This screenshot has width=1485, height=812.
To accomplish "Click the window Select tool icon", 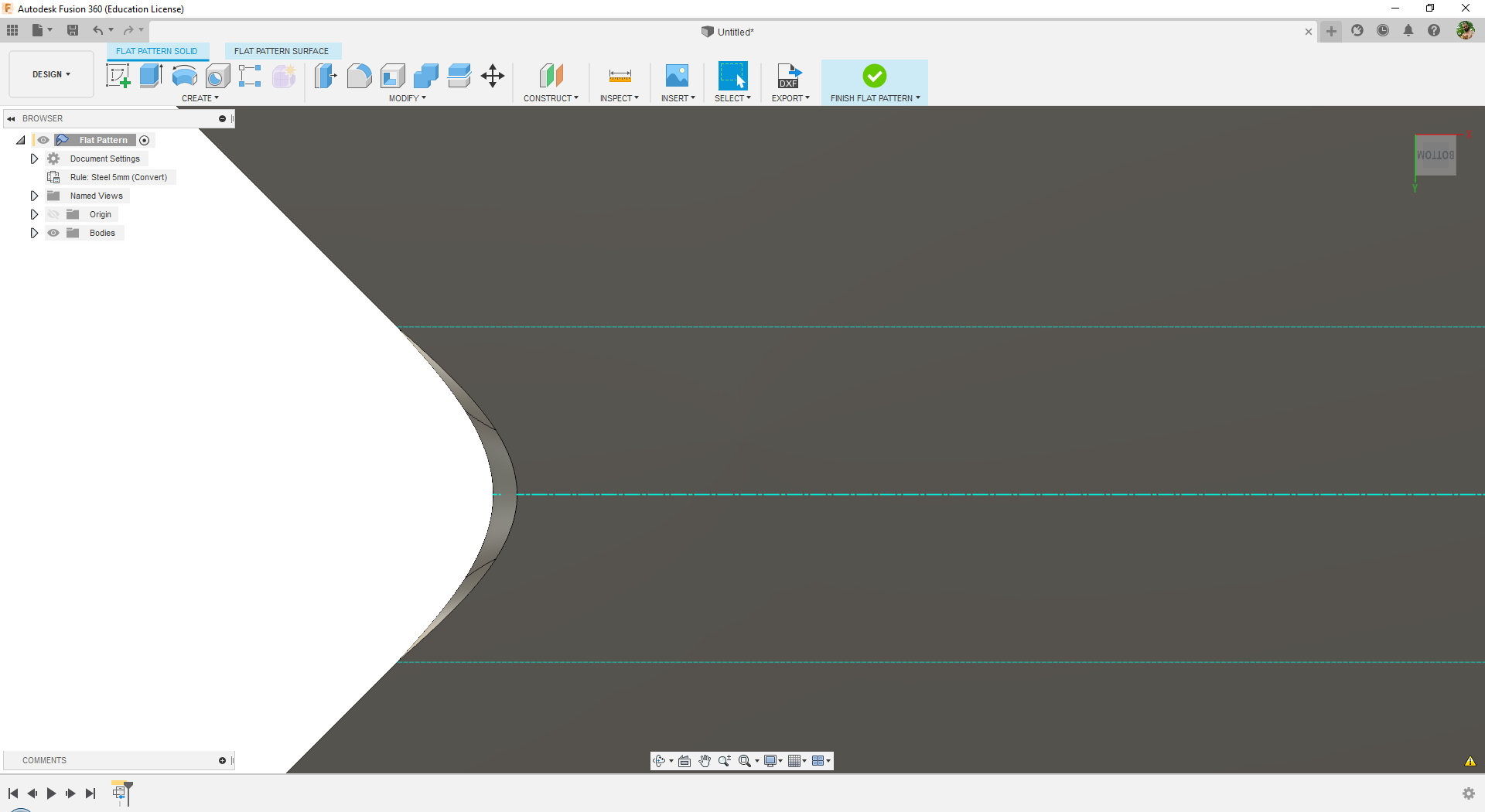I will point(732,76).
